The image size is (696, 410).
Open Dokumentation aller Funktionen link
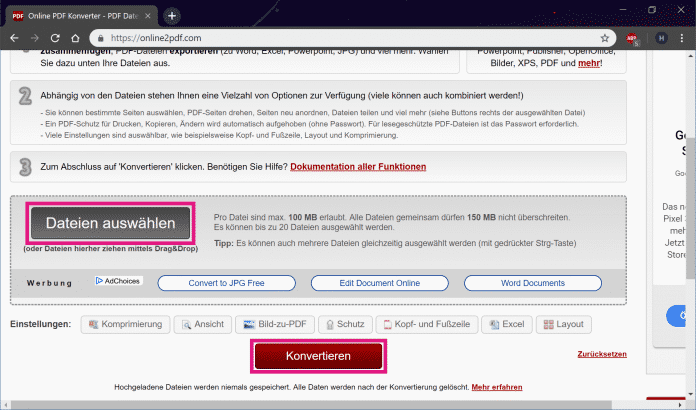click(357, 166)
